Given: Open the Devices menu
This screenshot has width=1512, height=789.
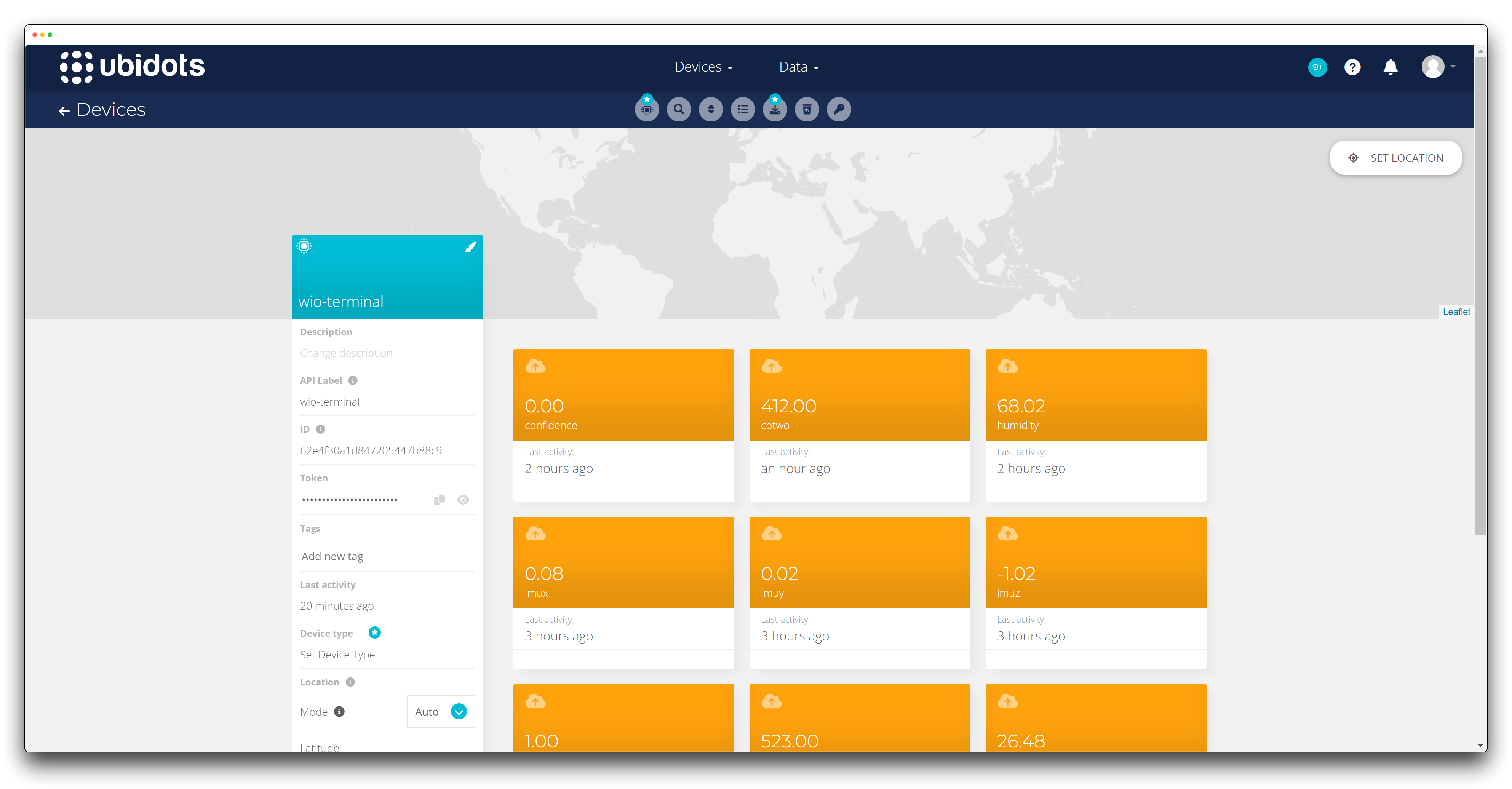Looking at the screenshot, I should tap(703, 67).
